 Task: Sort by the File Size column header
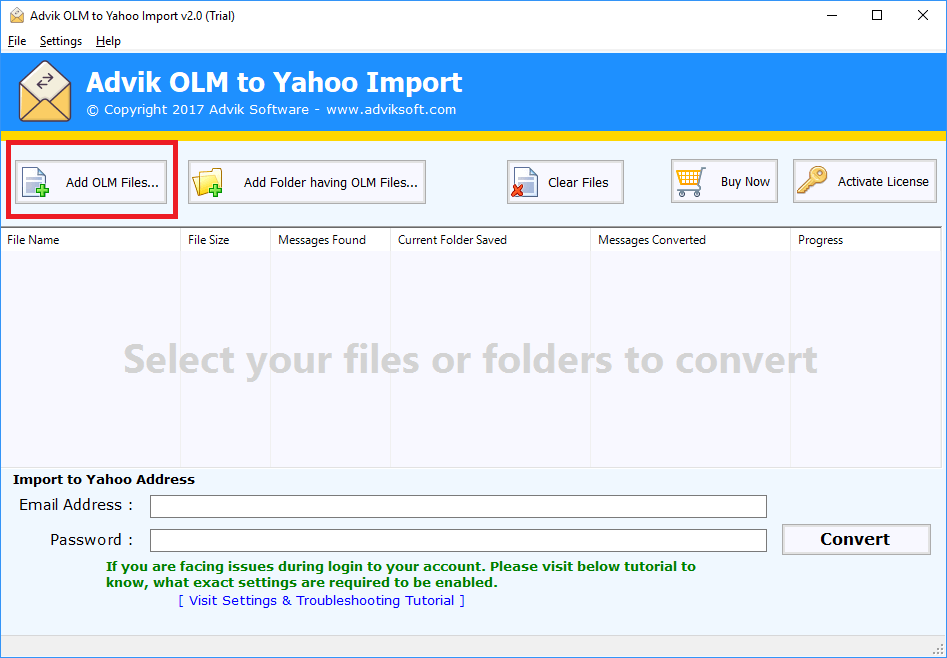click(x=225, y=240)
